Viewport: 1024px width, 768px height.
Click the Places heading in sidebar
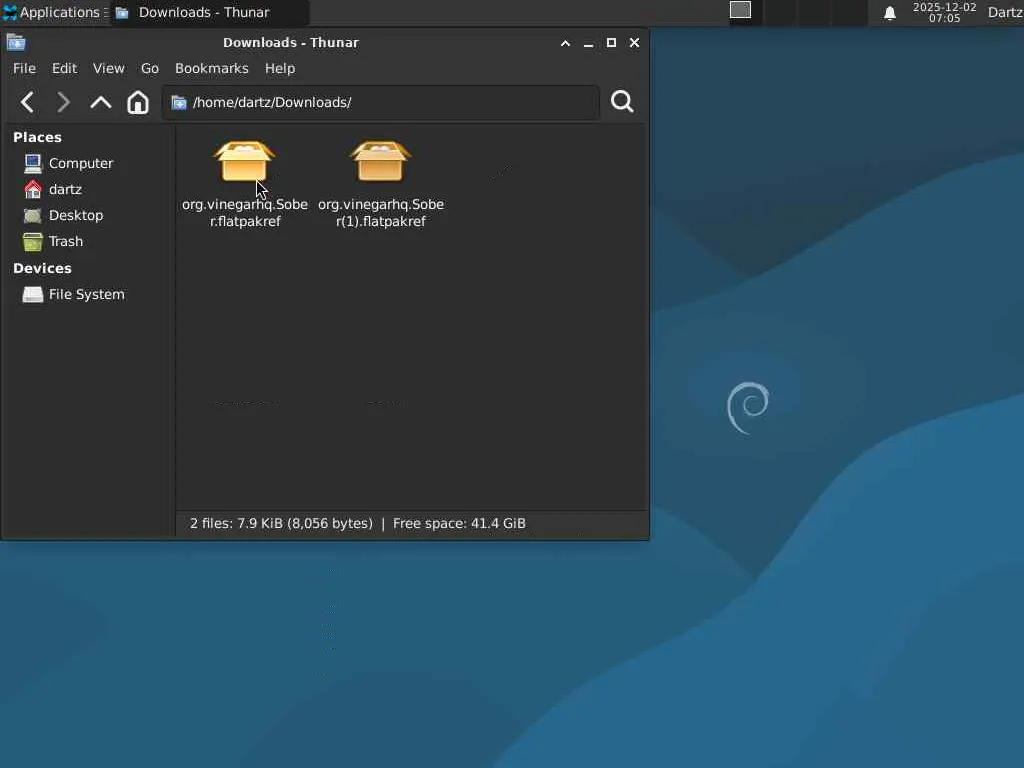coord(37,137)
